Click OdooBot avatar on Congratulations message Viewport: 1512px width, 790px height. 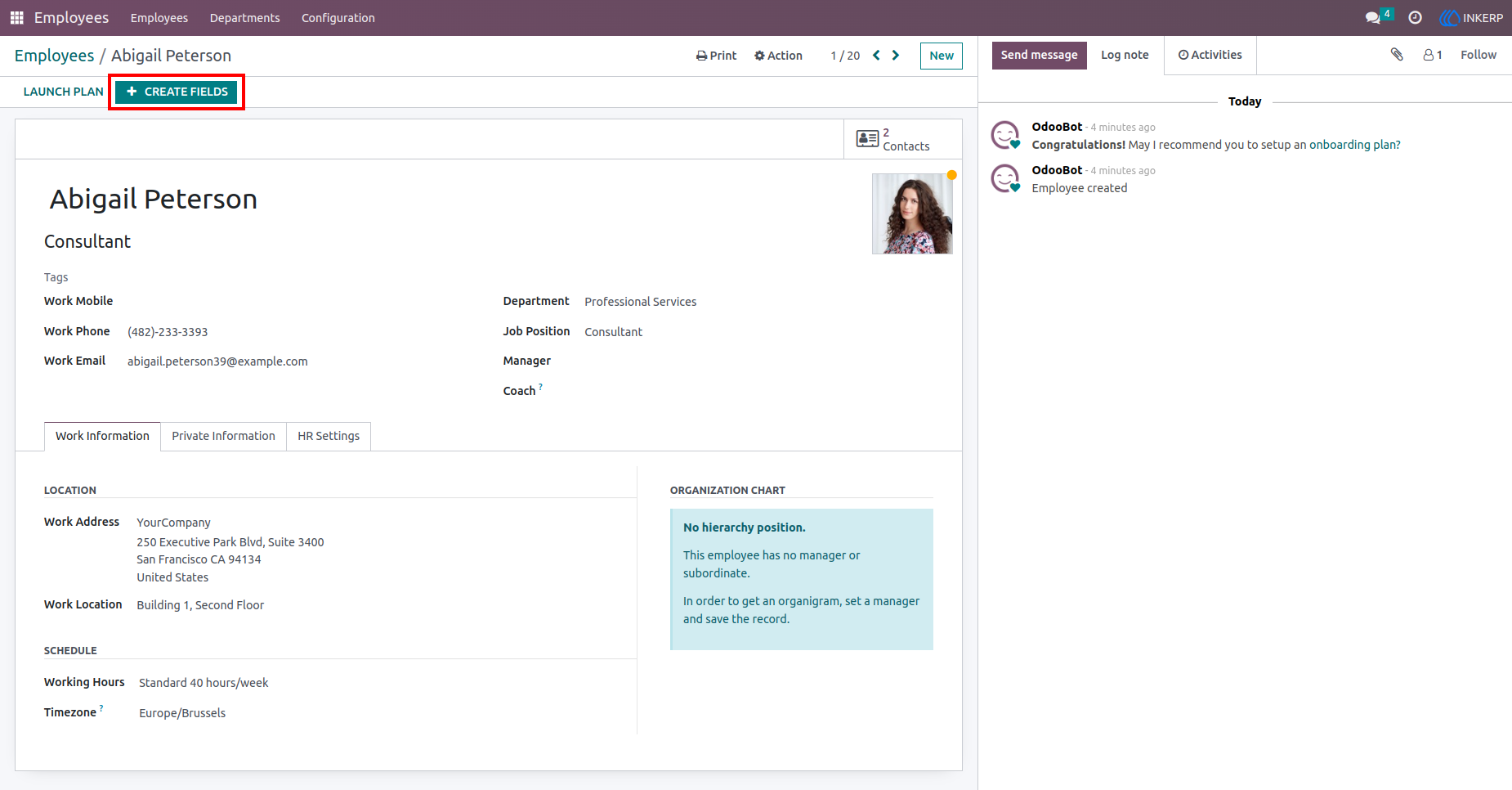point(1005,135)
